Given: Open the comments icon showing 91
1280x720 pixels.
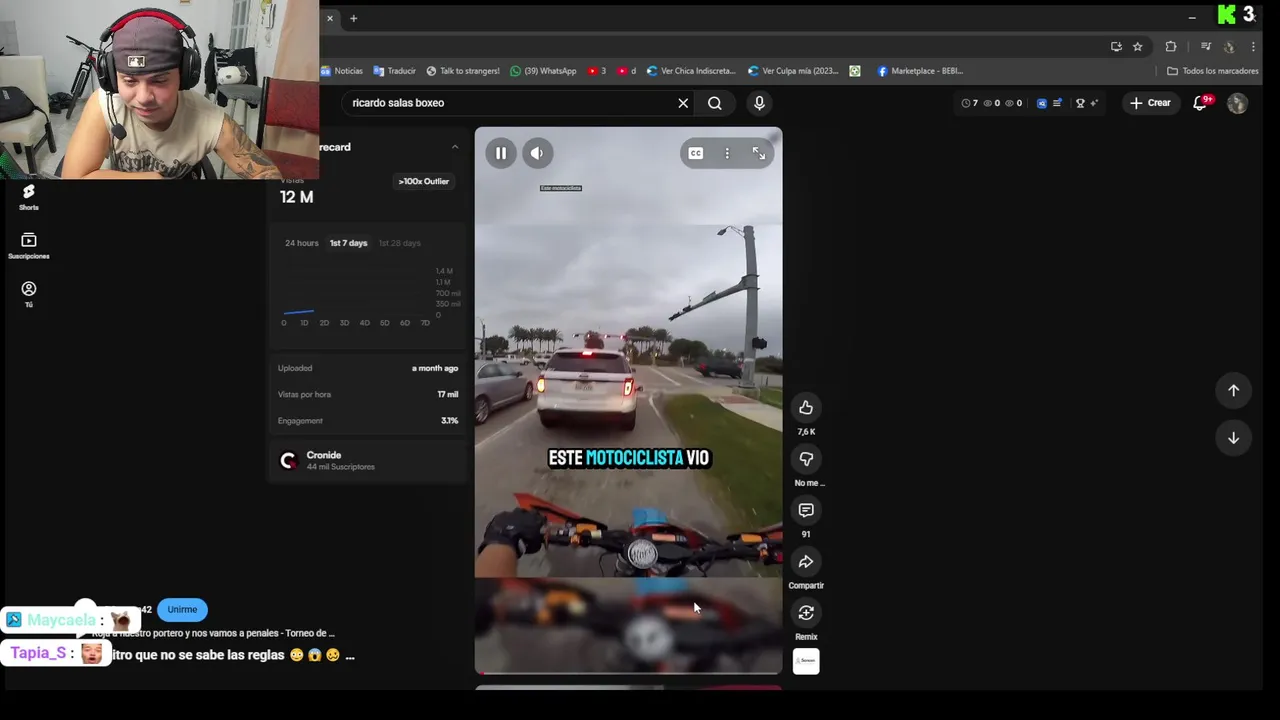Looking at the screenshot, I should tap(806, 510).
